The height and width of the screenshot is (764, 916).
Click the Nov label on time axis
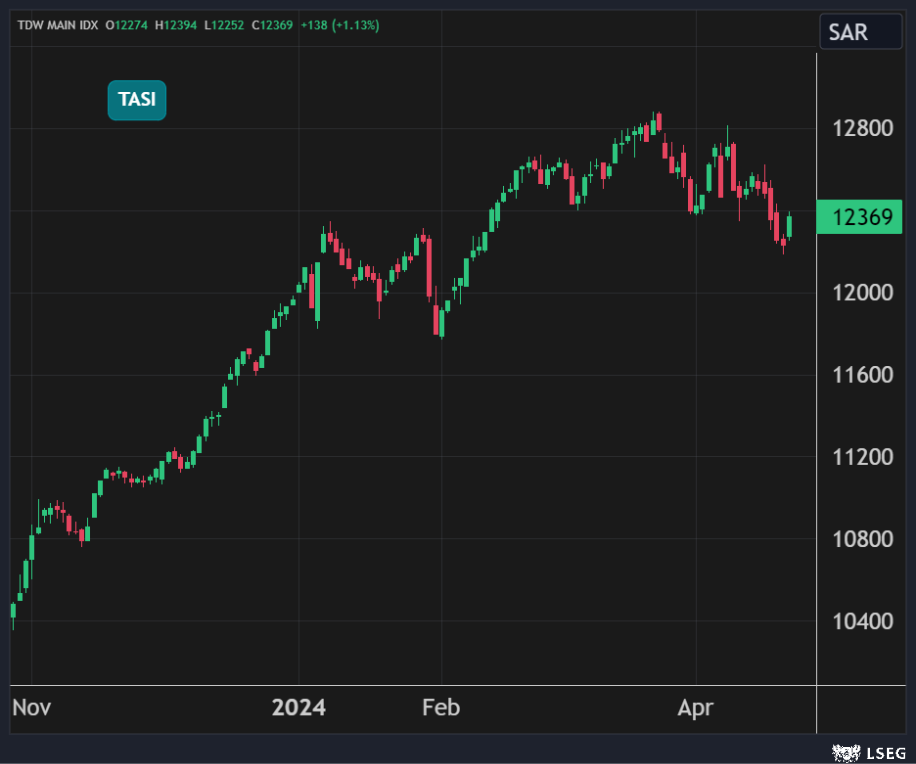(x=31, y=708)
